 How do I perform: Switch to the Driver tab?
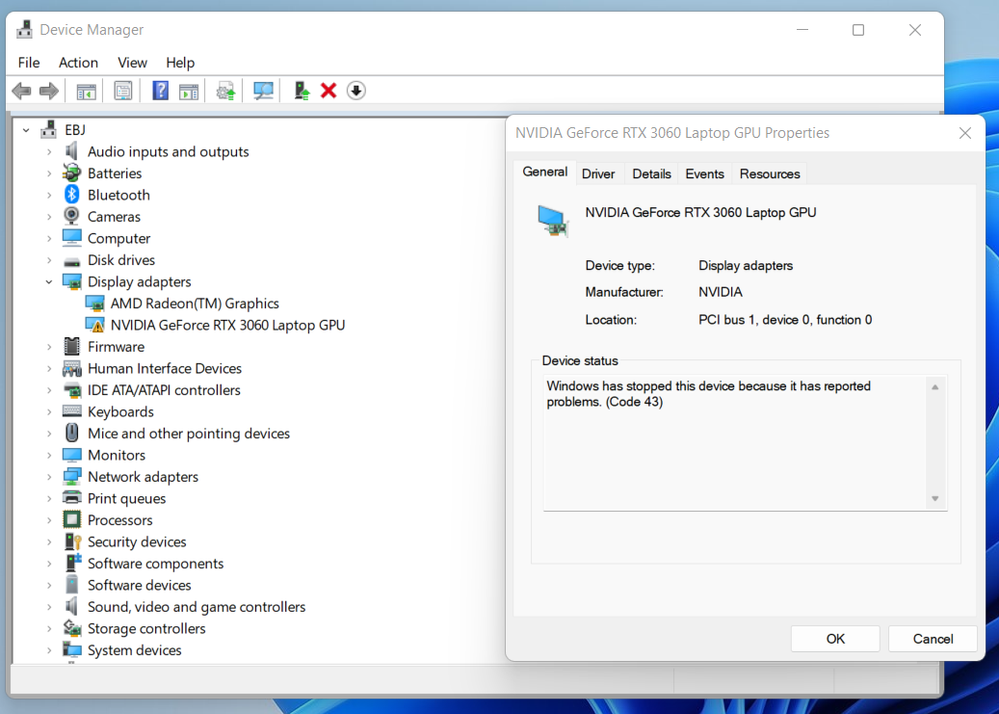tap(598, 173)
